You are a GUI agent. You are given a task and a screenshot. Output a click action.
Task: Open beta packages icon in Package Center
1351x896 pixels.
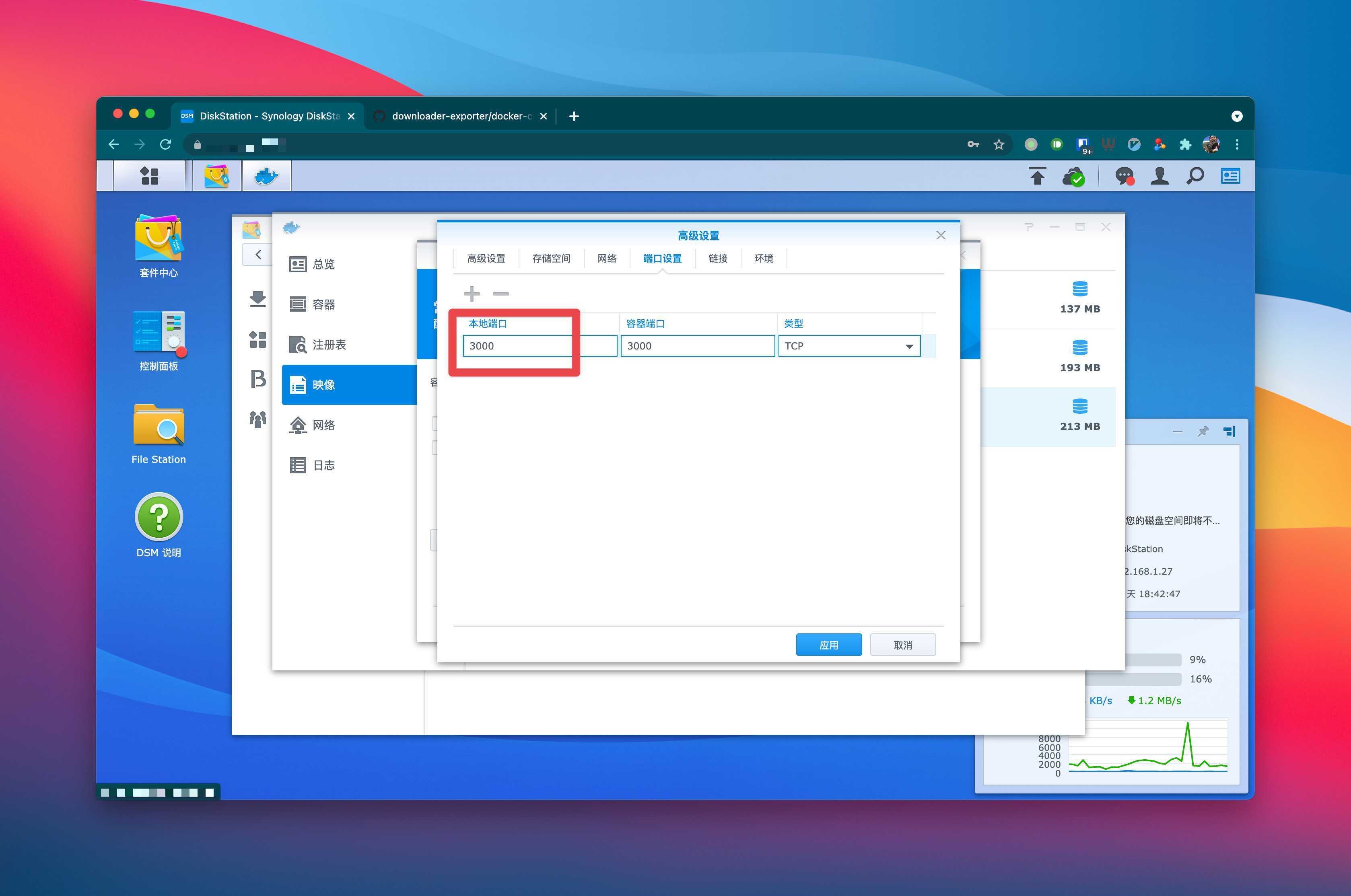pos(258,379)
